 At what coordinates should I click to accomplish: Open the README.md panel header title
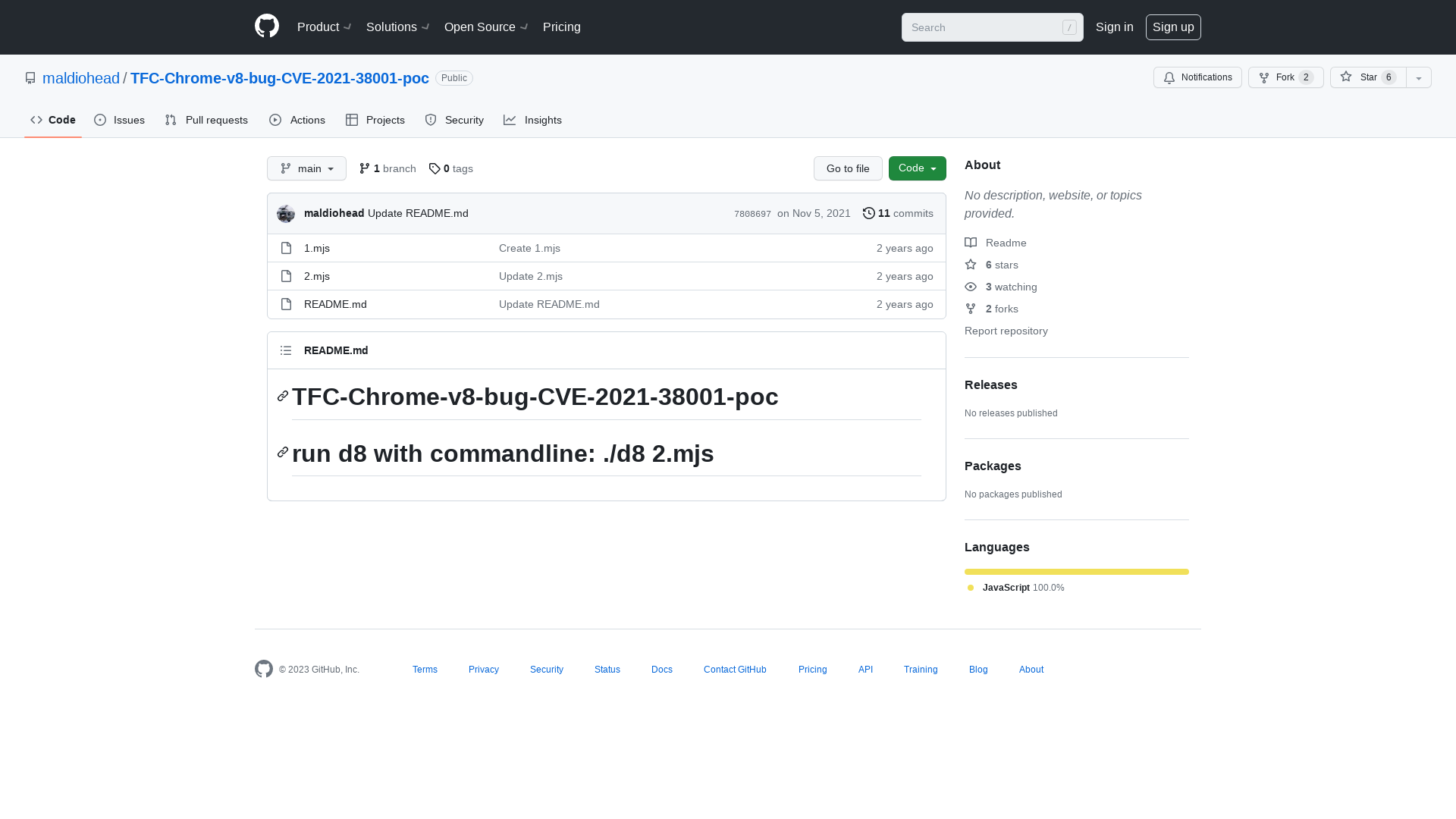coord(336,350)
